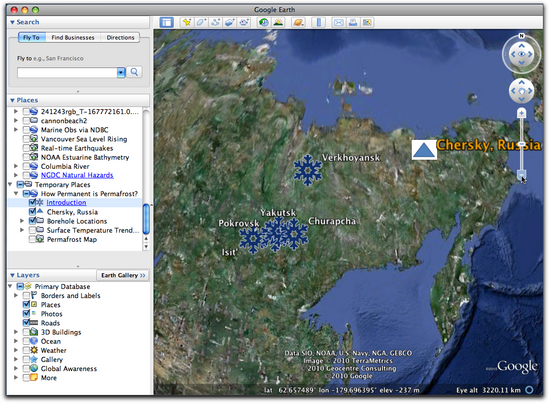
Task: Select the cannonbeach2 folder item
Action: click(64, 120)
